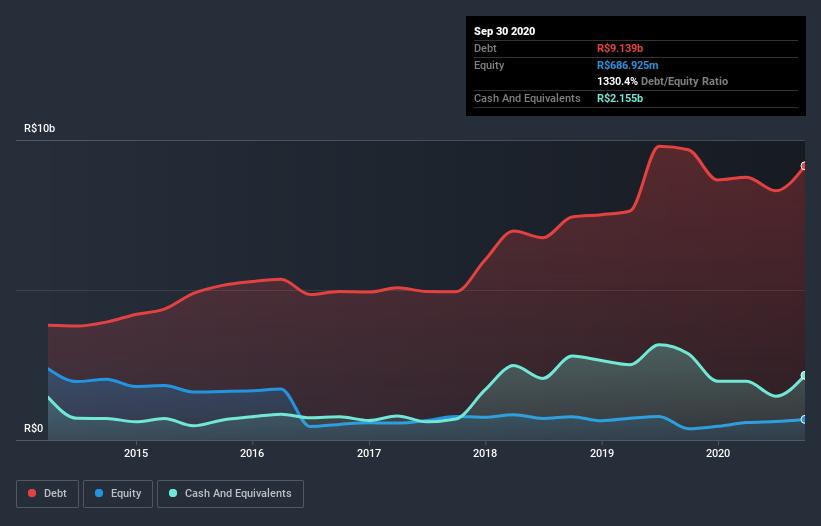
Task: Click the red dot in Debt legend
Action: 32,493
